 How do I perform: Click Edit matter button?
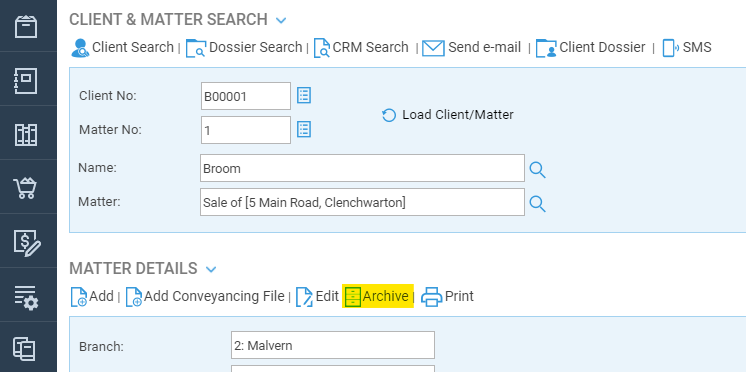point(317,296)
